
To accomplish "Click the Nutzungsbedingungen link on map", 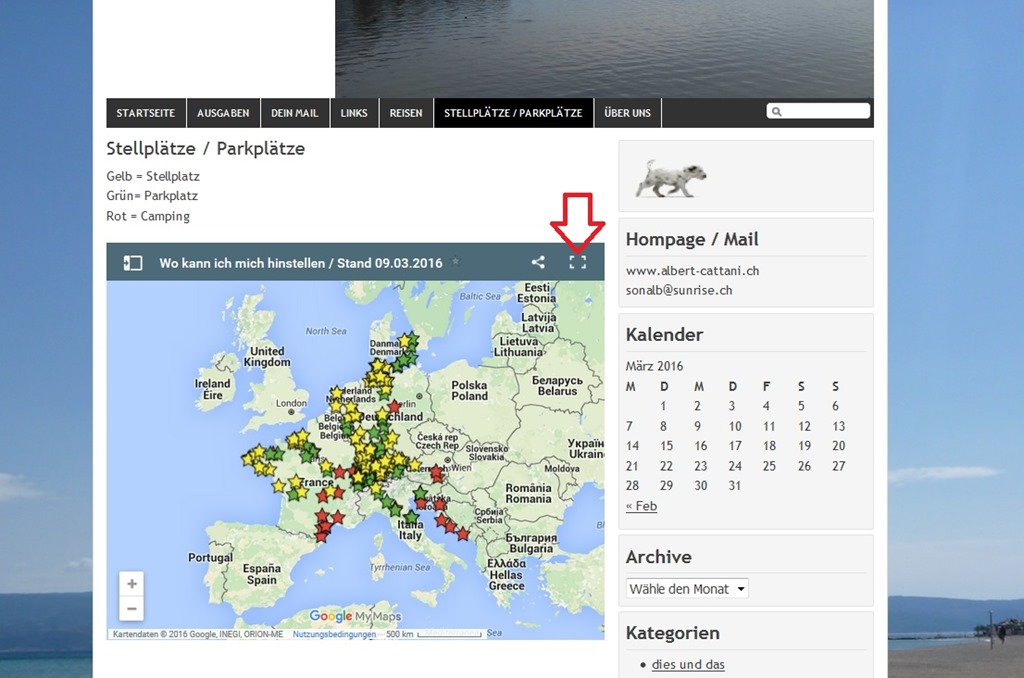I will [334, 634].
